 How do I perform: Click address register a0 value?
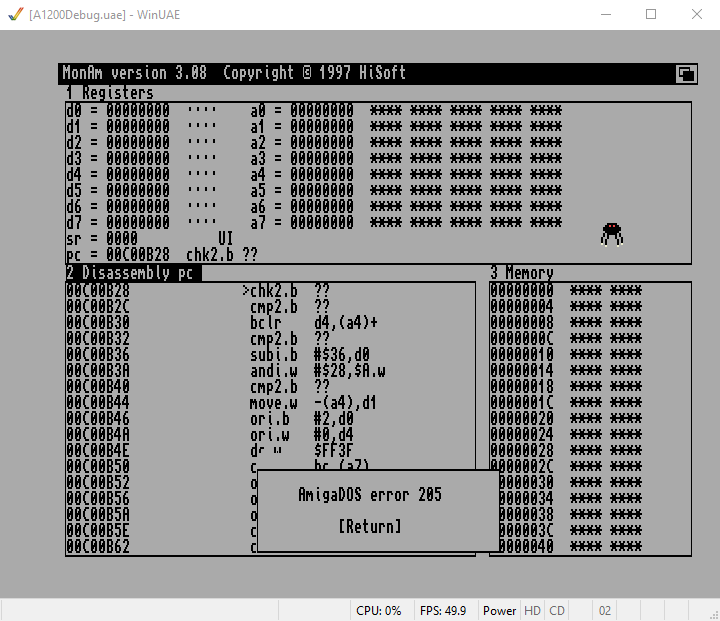(321, 110)
